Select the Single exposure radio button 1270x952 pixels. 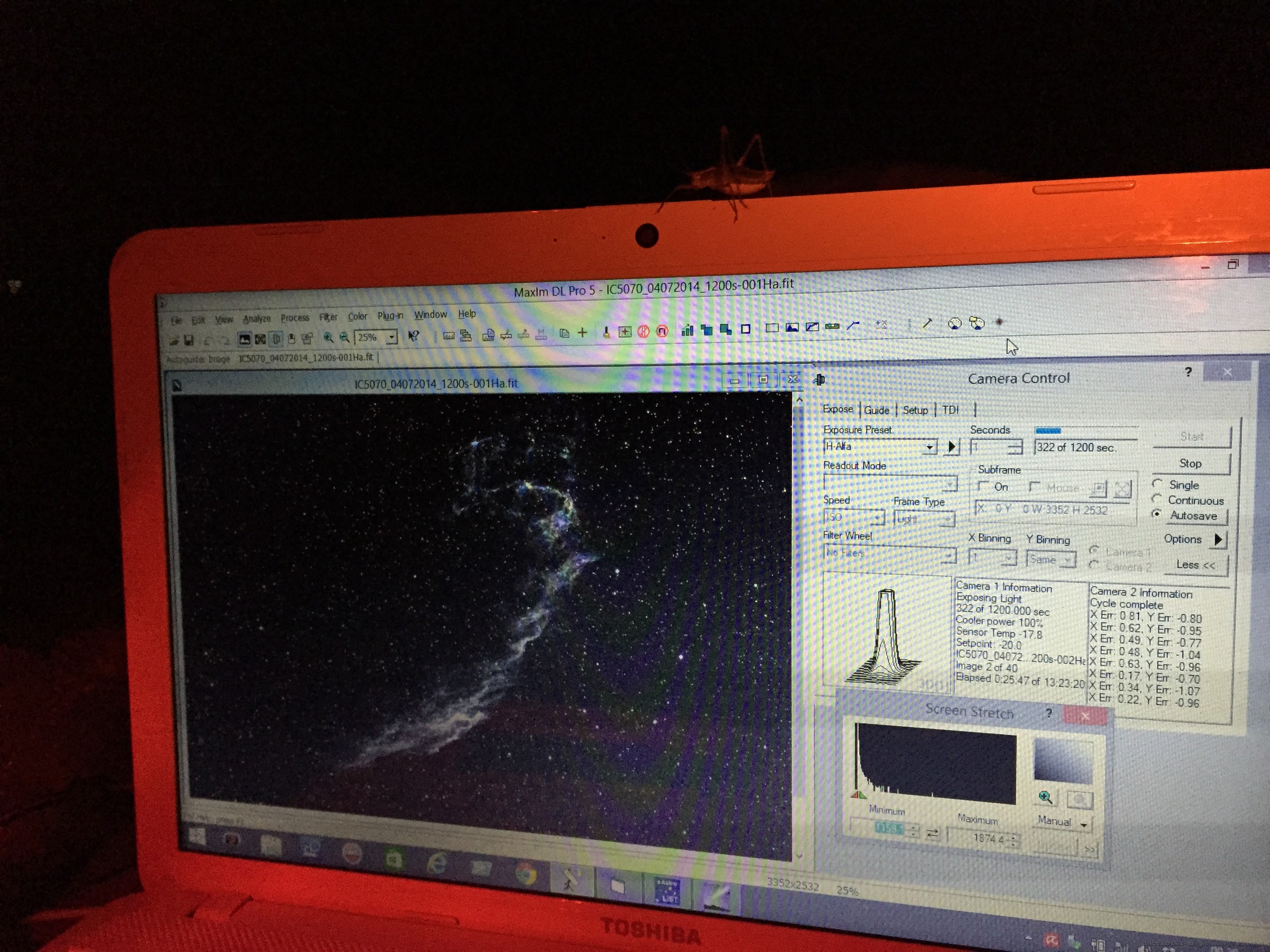tap(1157, 484)
